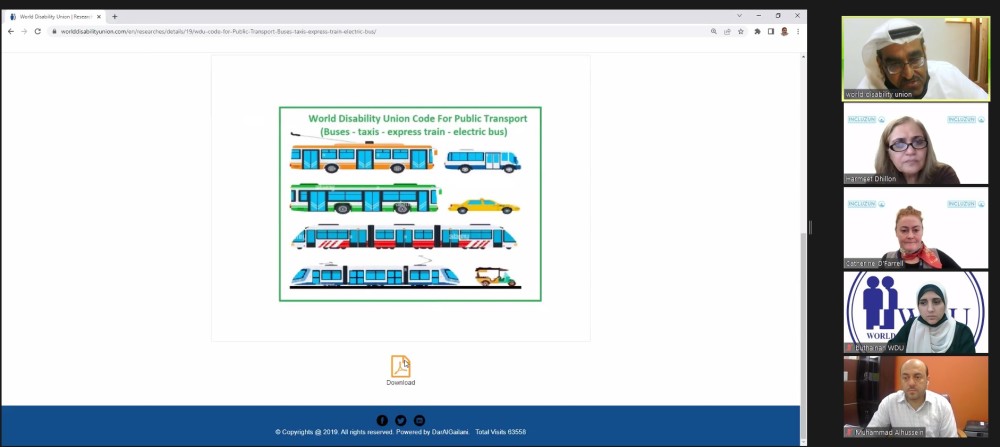Select buthanan WDU video tile

916,312
